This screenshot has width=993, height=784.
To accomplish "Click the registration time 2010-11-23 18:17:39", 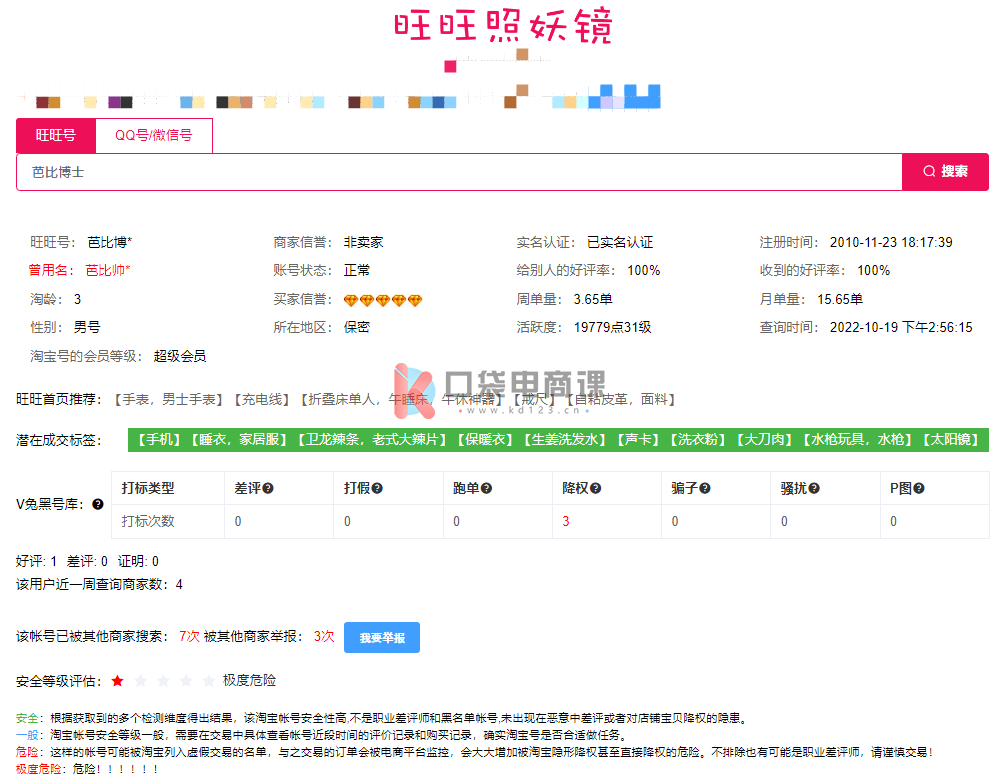I will (x=891, y=243).
